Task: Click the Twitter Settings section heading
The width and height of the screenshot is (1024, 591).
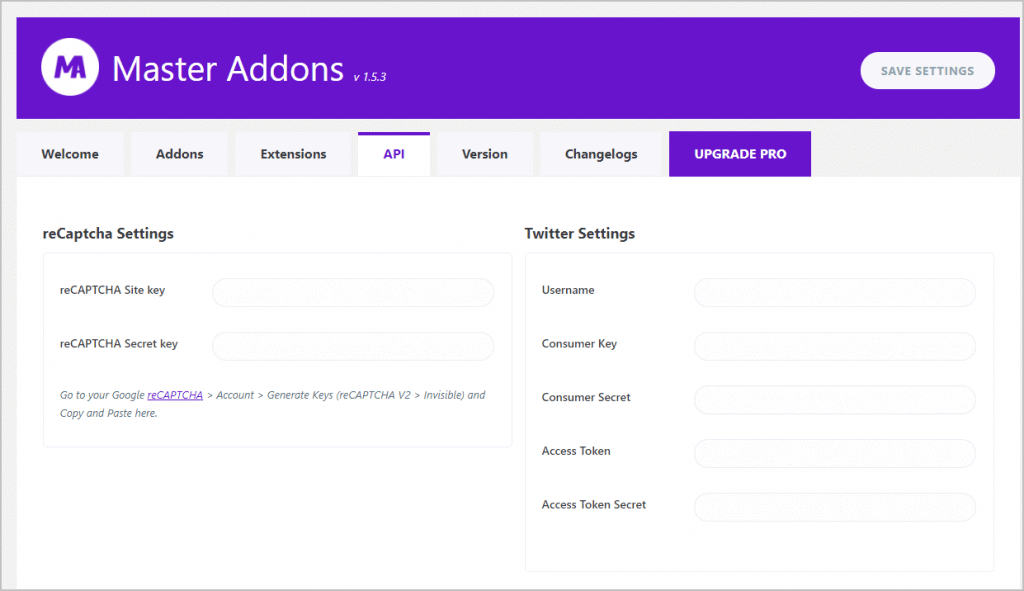Action: tap(580, 234)
